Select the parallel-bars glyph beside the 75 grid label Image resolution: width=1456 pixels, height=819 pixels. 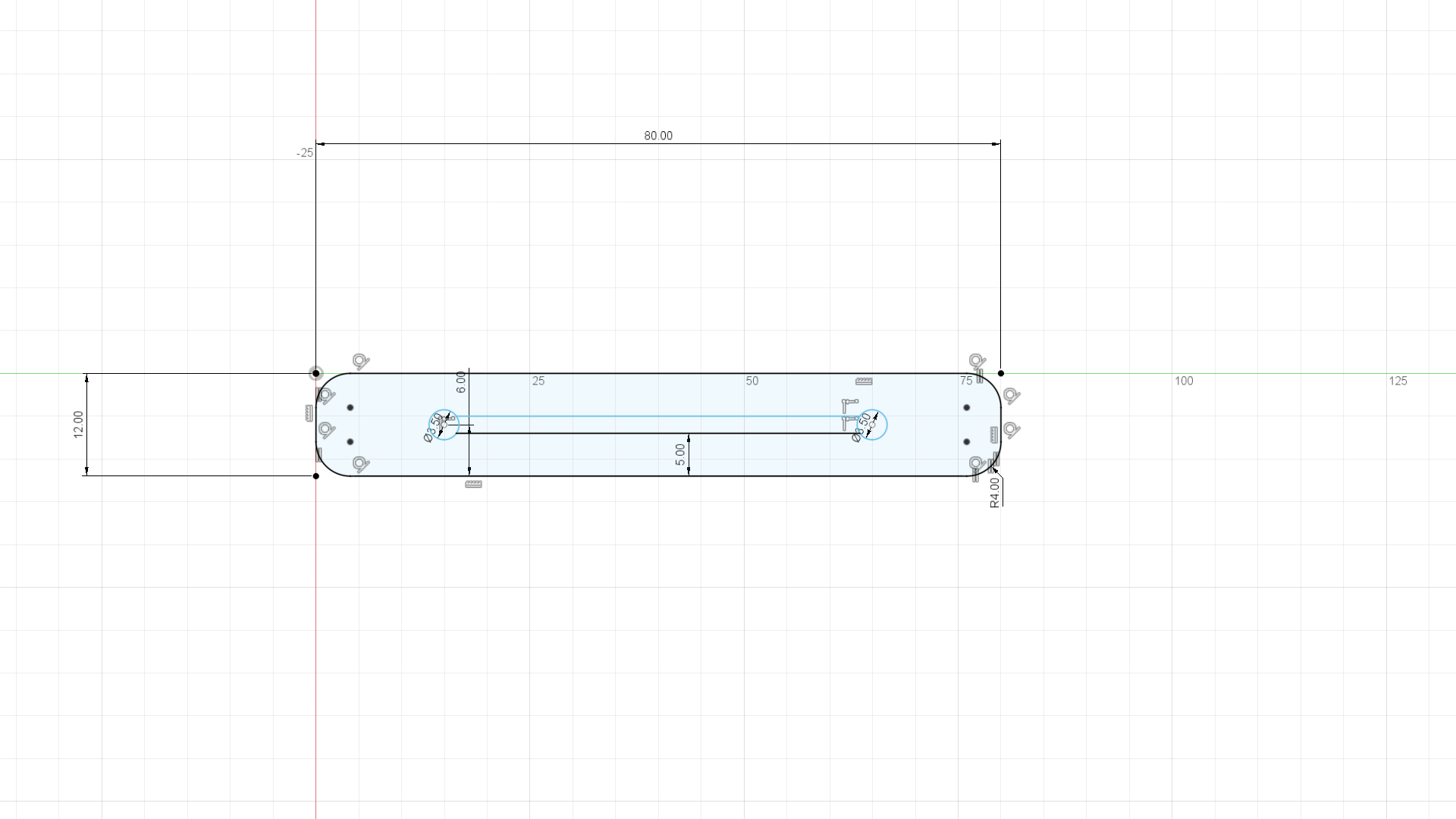pyautogui.click(x=980, y=375)
